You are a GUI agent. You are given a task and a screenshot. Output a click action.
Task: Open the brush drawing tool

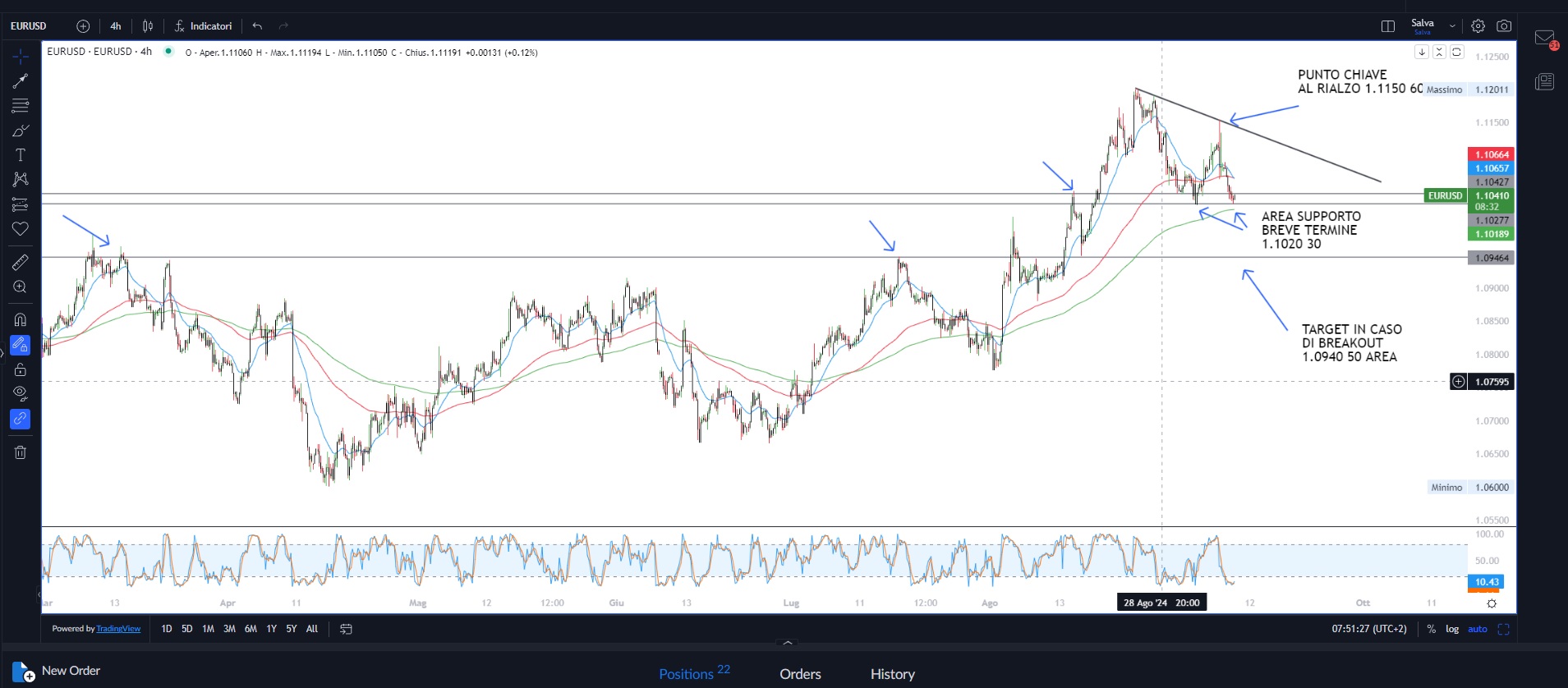click(21, 131)
